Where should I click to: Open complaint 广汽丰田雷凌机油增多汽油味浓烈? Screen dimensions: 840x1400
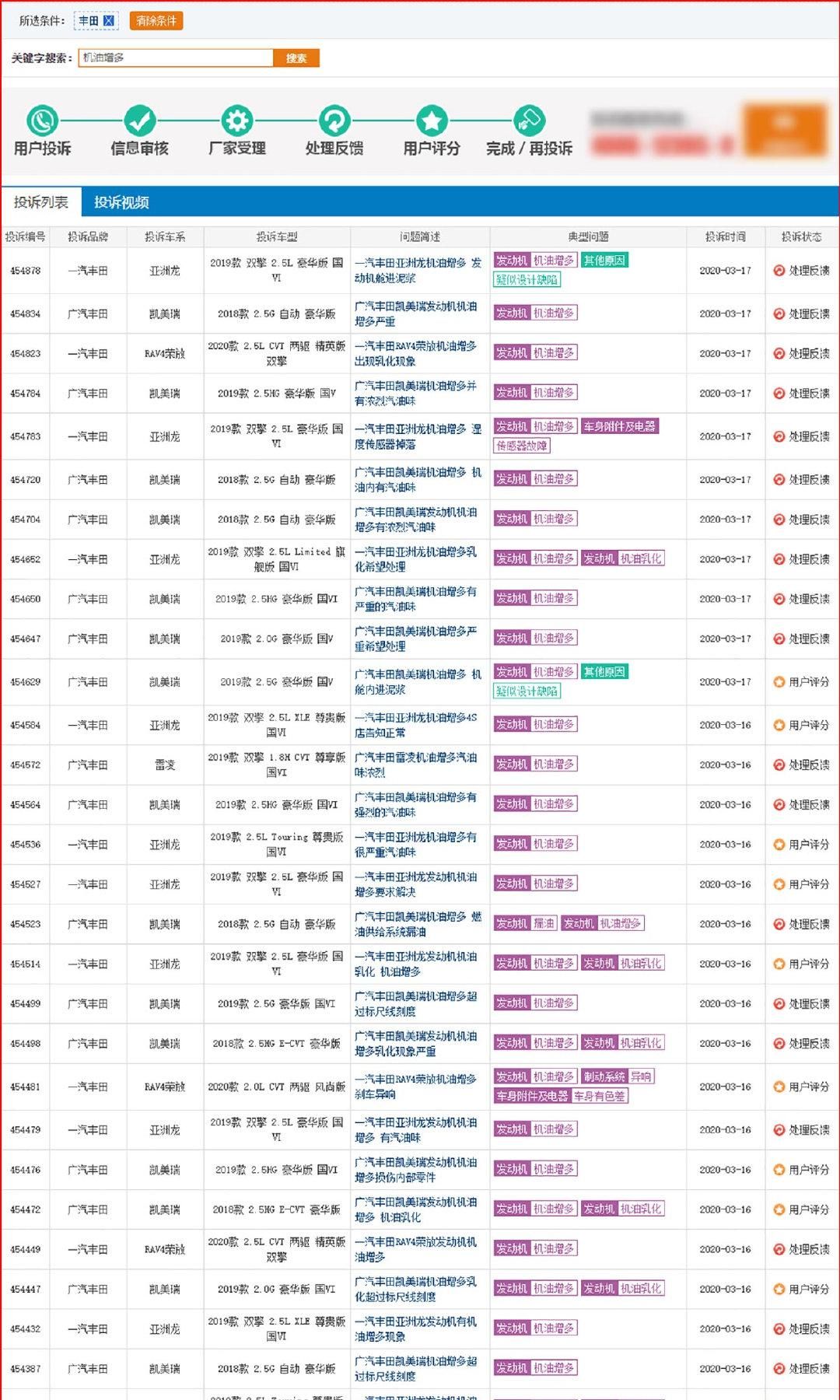point(416,765)
